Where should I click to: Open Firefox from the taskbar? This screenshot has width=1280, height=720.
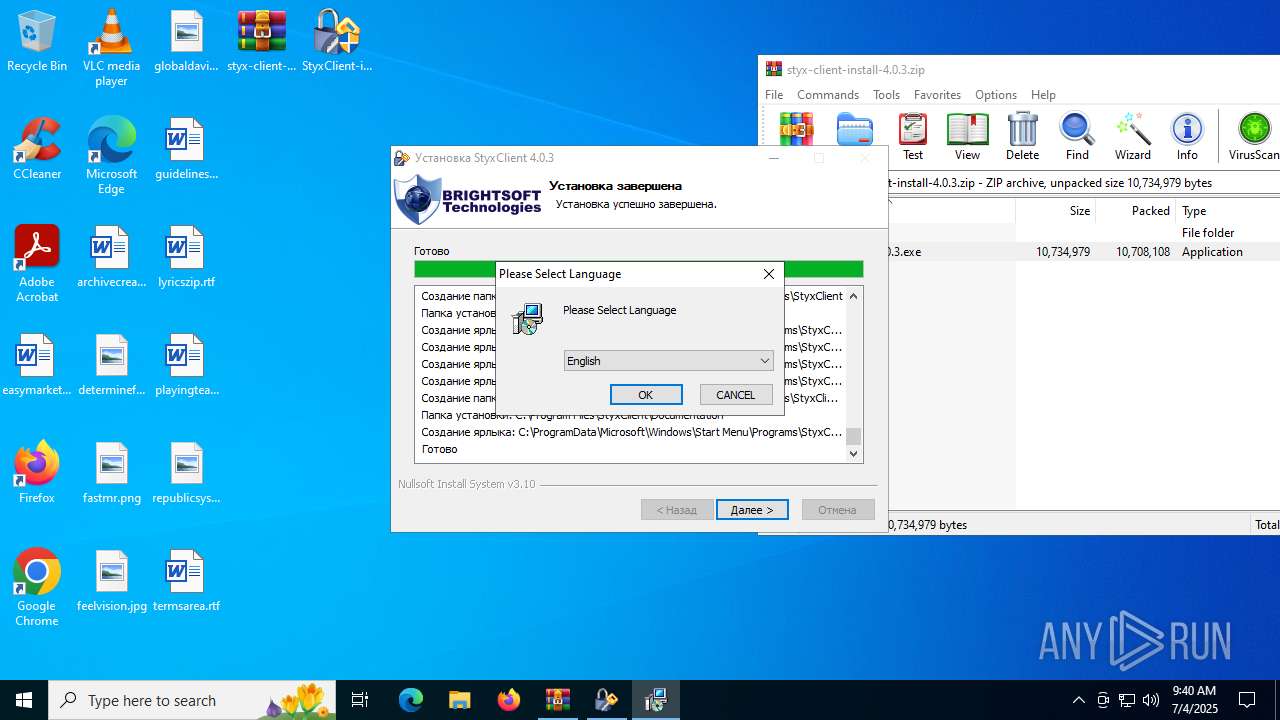tap(508, 700)
